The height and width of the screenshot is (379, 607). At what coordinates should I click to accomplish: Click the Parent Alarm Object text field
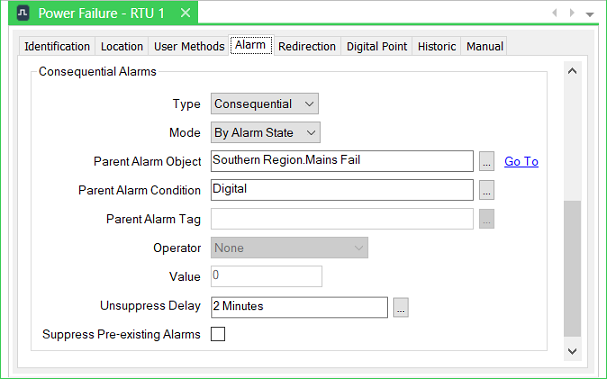(342, 161)
